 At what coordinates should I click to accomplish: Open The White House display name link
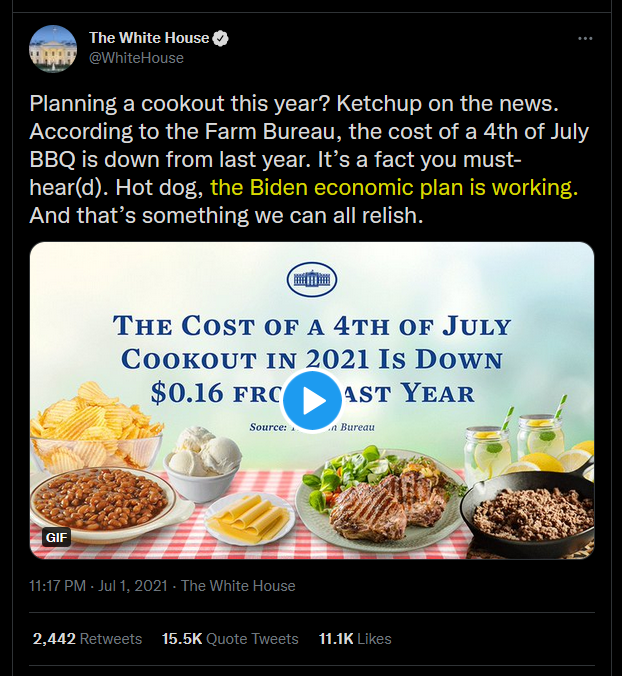(149, 38)
